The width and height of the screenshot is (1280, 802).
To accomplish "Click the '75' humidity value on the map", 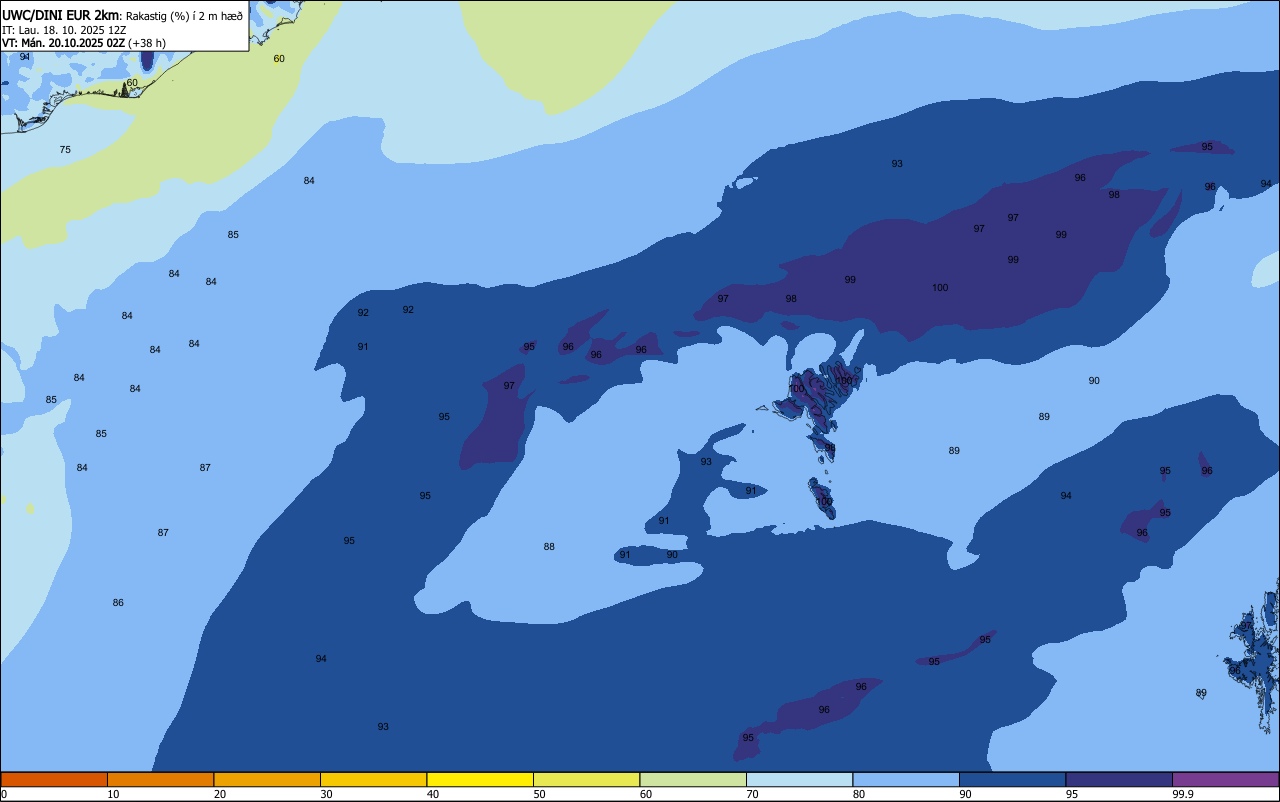I will point(65,150).
